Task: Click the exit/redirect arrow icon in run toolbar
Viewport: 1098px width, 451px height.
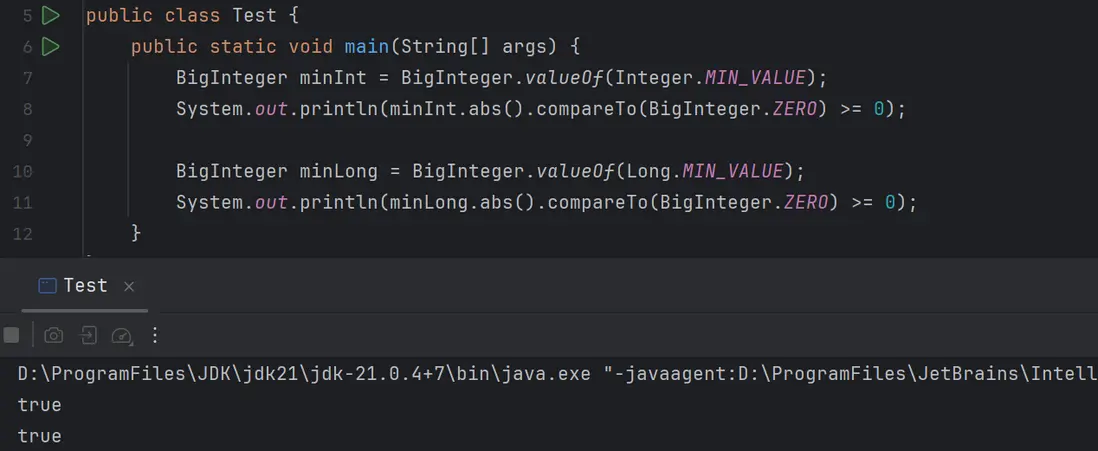Action: [88, 335]
